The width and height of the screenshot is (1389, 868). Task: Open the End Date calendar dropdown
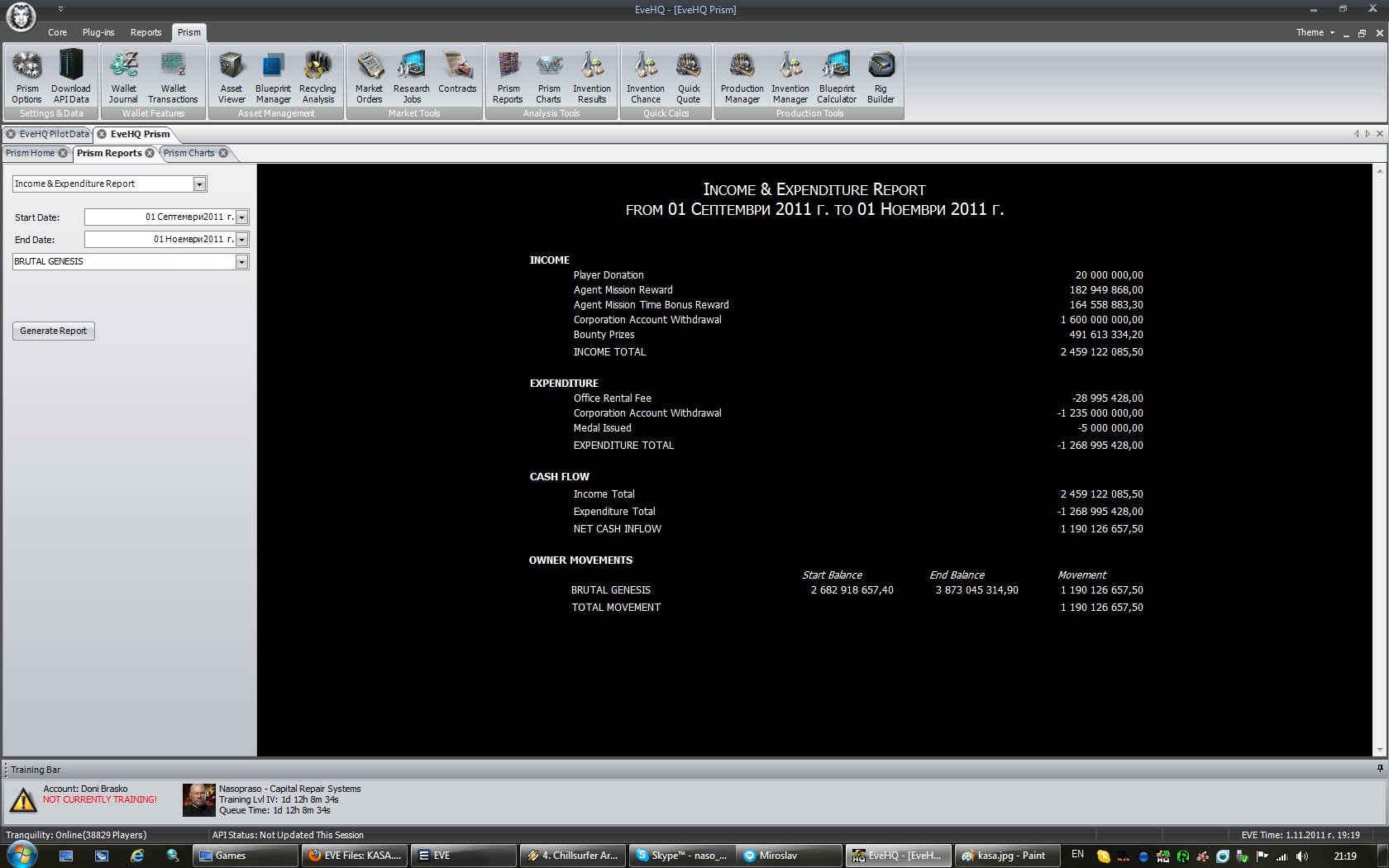coord(241,240)
